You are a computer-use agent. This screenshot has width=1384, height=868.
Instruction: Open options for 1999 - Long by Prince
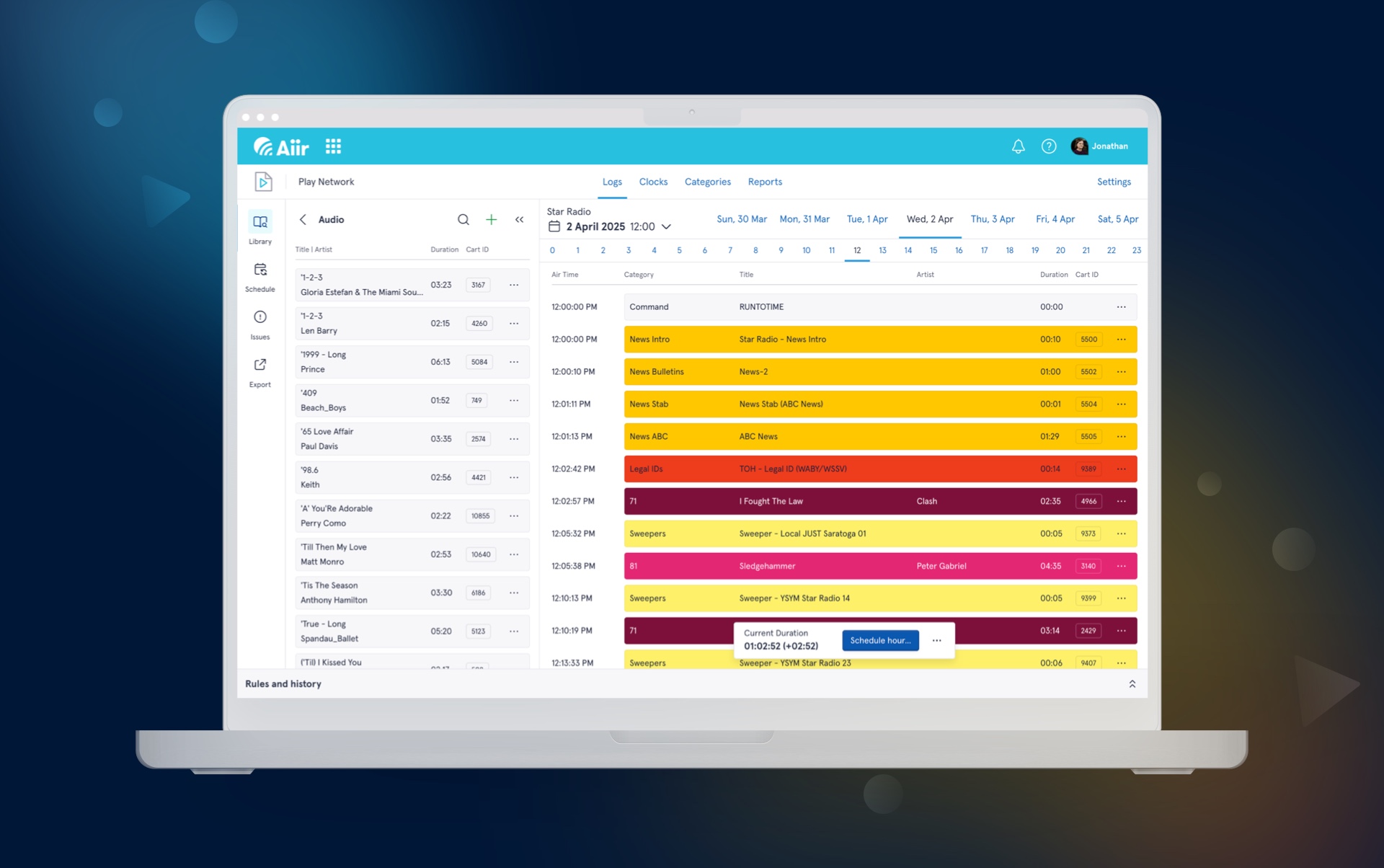point(514,362)
